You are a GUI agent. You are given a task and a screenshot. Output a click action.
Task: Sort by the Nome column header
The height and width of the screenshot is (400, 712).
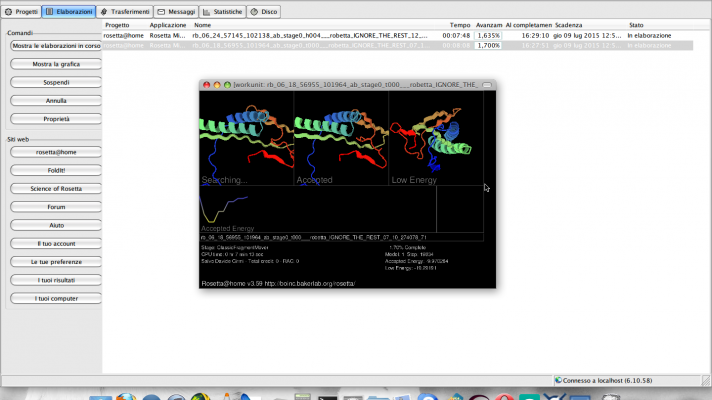click(x=203, y=25)
